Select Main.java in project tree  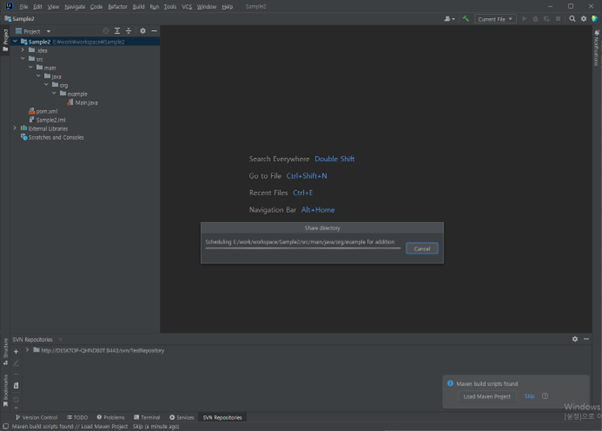[82, 102]
